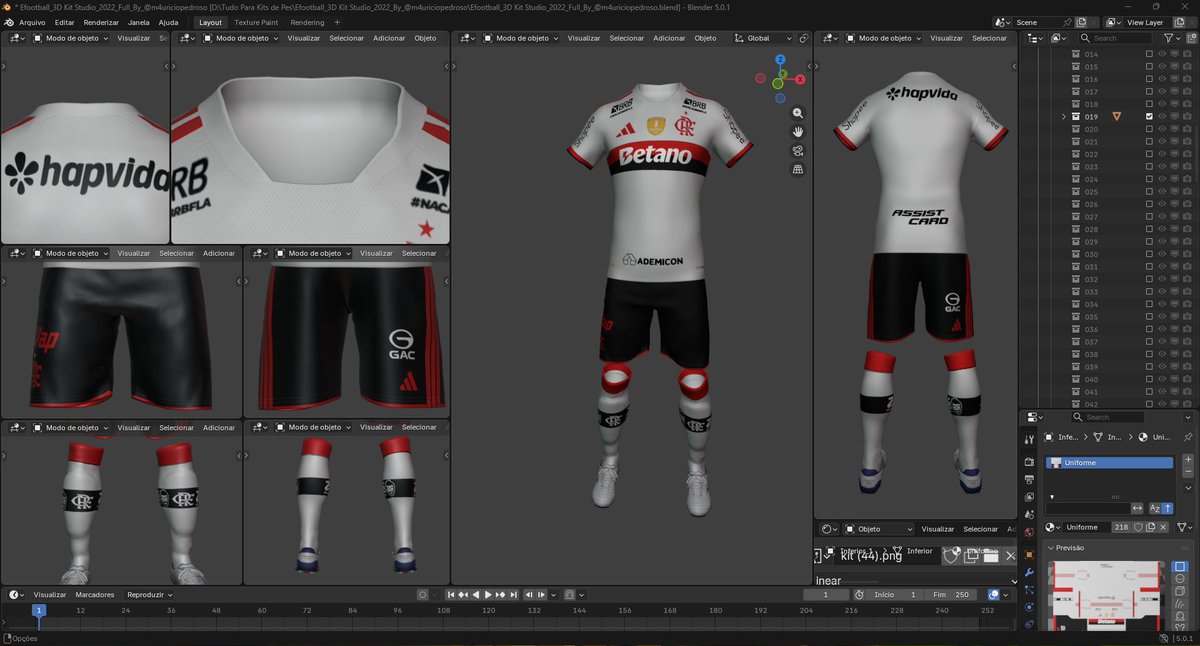Open the Object properties tab
Screen dimensions: 1200x646
coord(1029,554)
